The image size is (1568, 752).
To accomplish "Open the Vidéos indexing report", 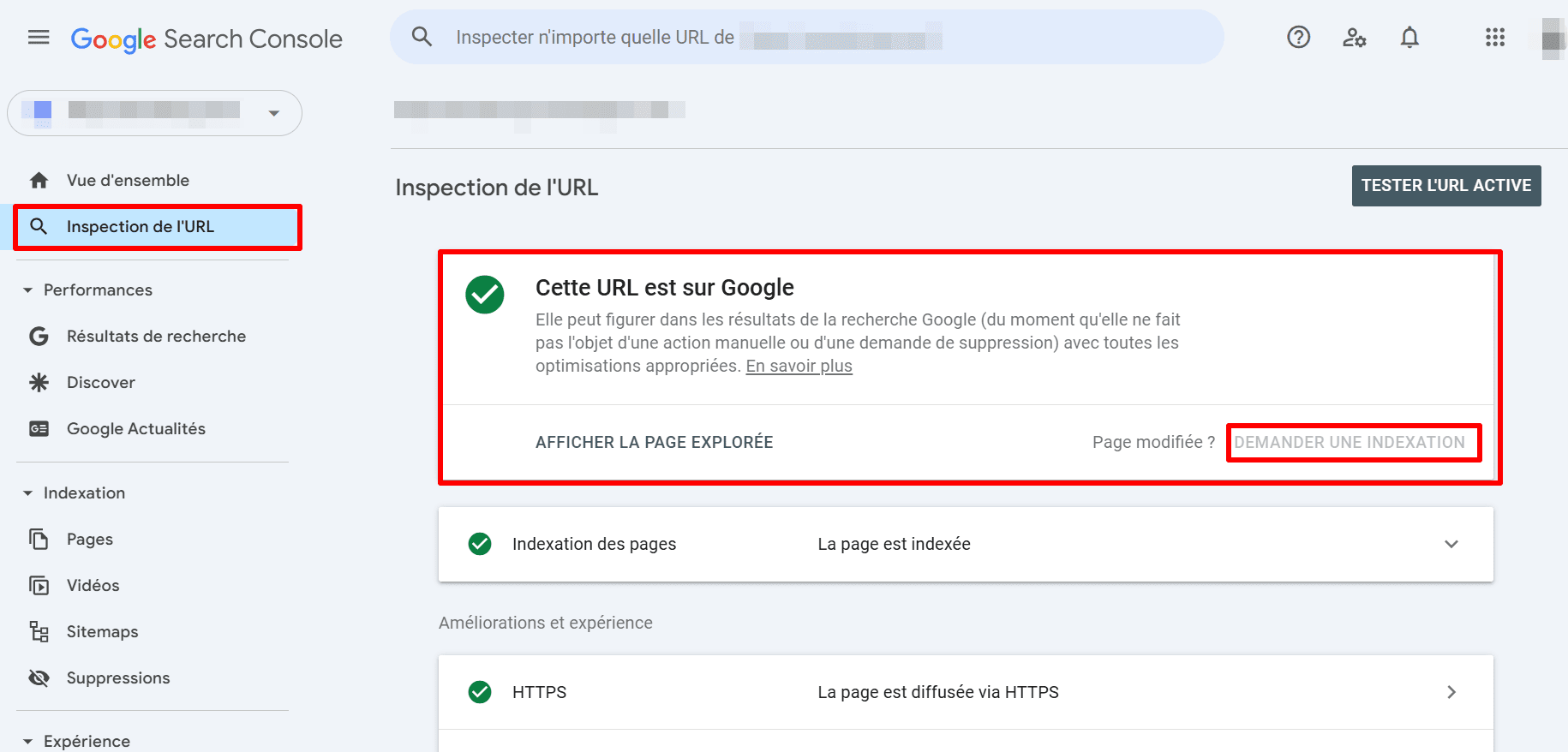I will click(93, 586).
